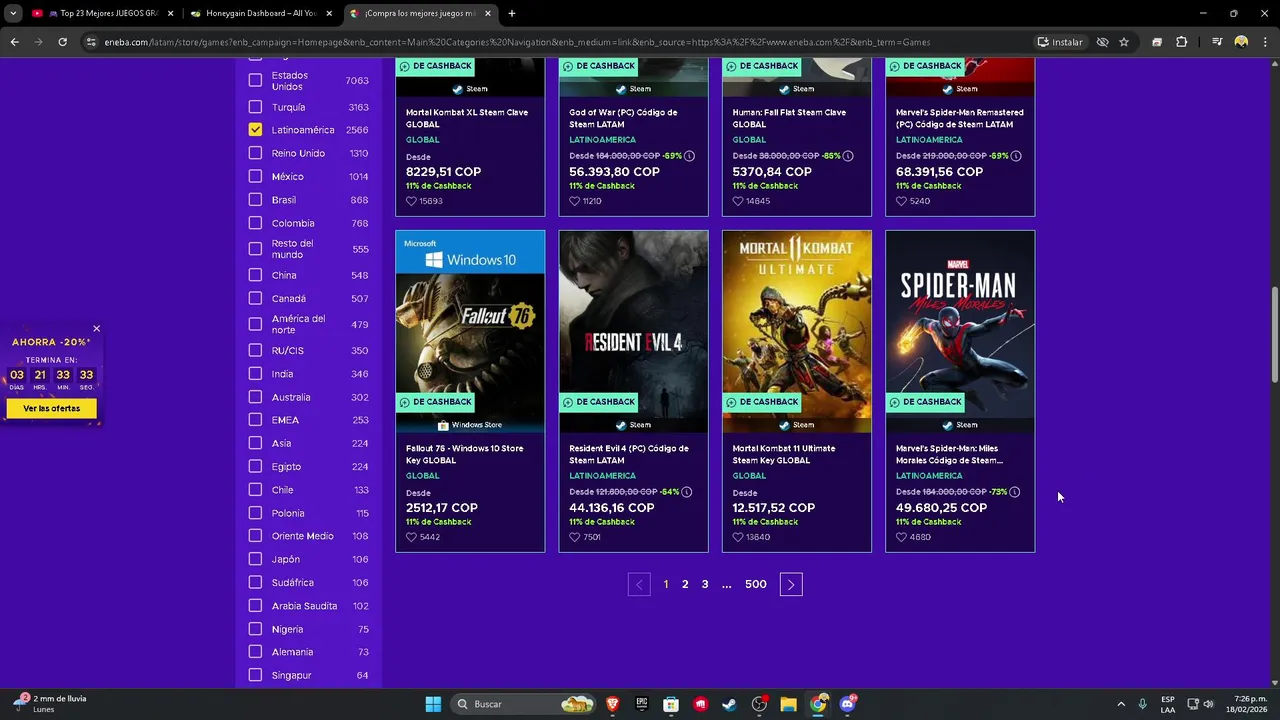
Task: Open Mortal Kombat XL Steam Clave title
Action: point(467,118)
